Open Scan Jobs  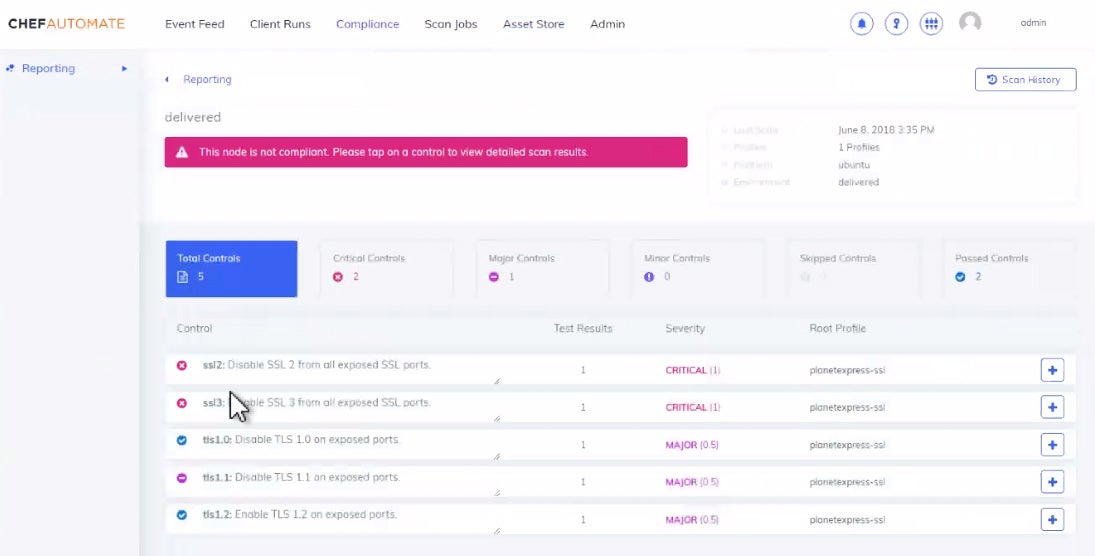[x=451, y=24]
